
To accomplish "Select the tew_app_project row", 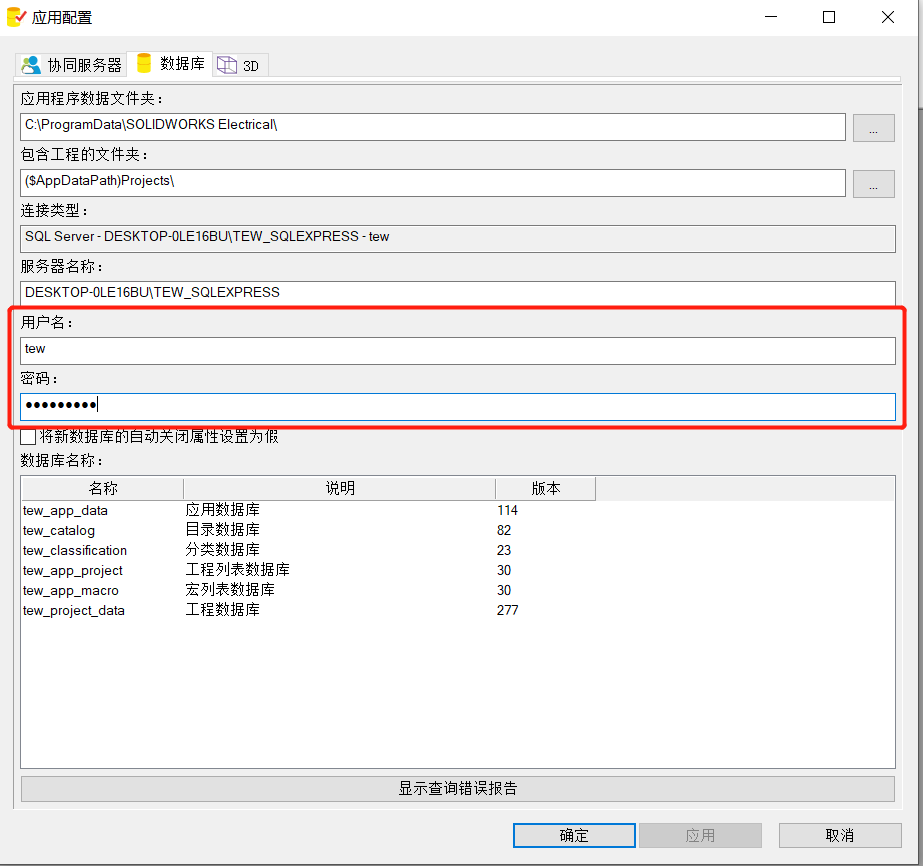I will 458,570.
